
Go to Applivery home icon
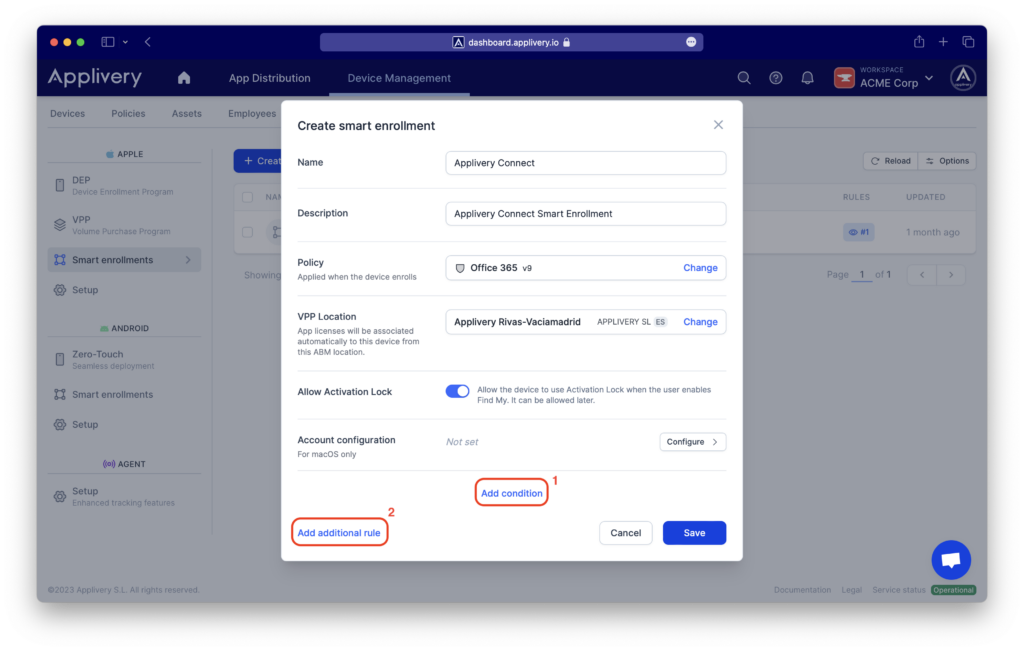[x=184, y=78]
